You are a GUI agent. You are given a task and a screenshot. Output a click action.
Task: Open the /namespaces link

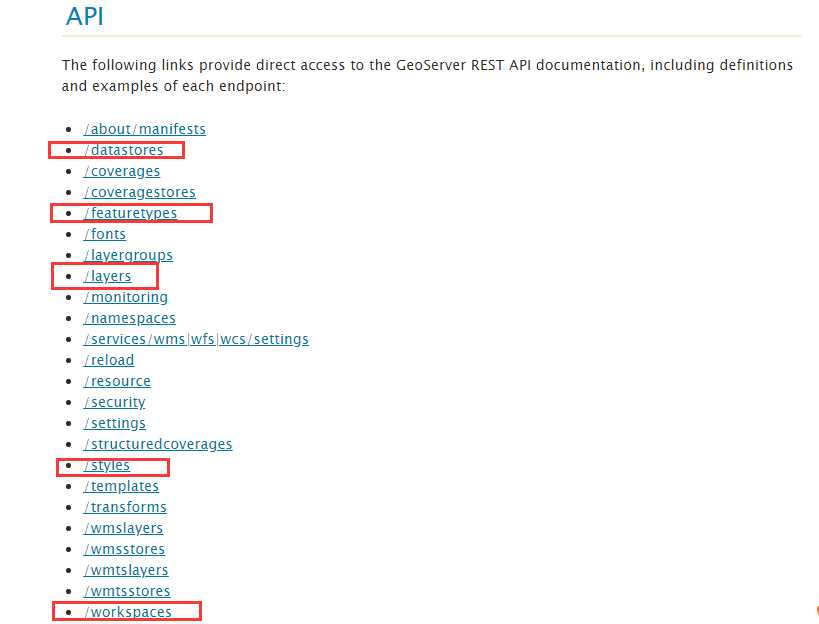pos(130,318)
